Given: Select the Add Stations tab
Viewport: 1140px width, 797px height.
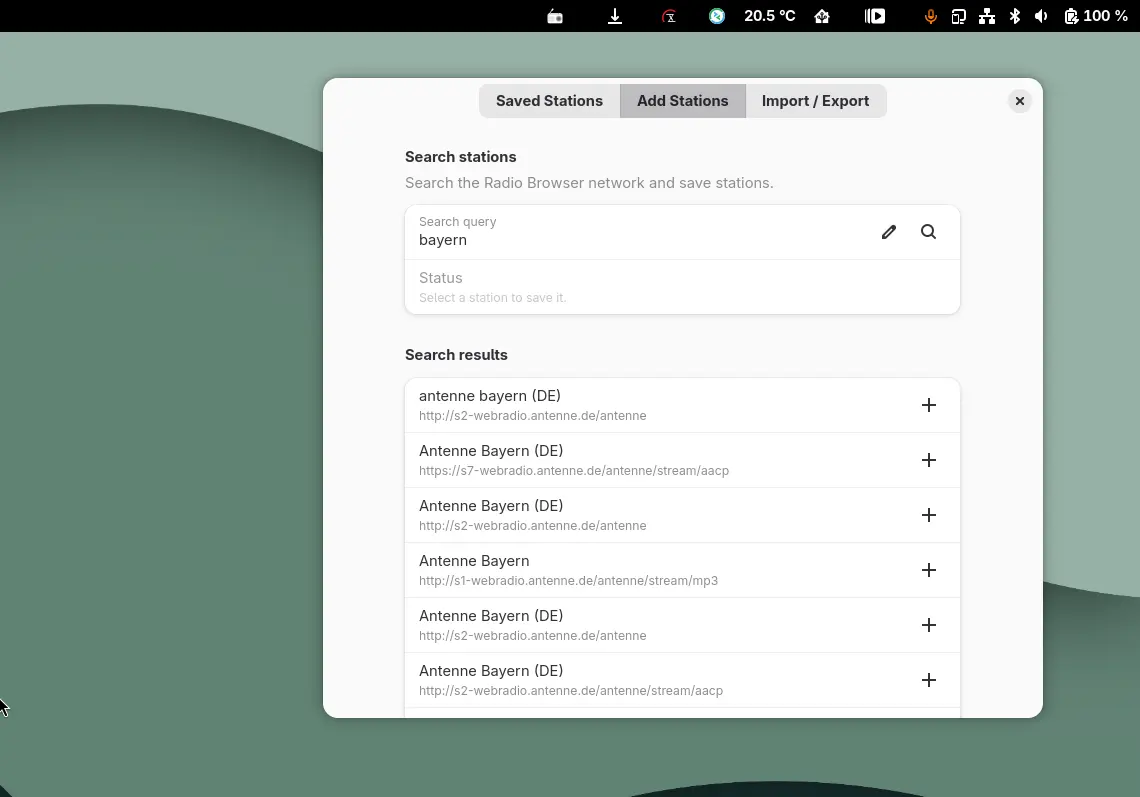Looking at the screenshot, I should [x=682, y=101].
